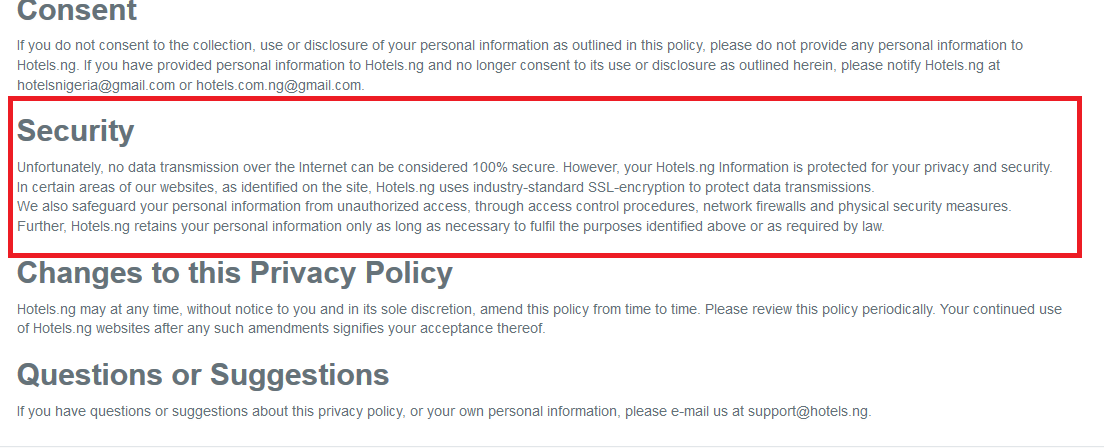Image resolution: width=1104 pixels, height=448 pixels.
Task: Click the support@hotels.ng email address
Action: pyautogui.click(x=809, y=411)
